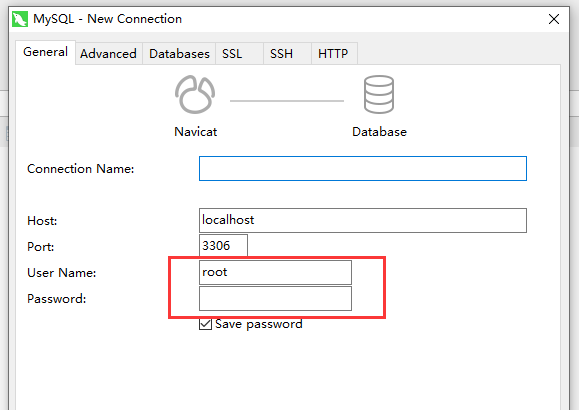This screenshot has width=579, height=410.
Task: Click the User Name label
Action: pyautogui.click(x=62, y=273)
